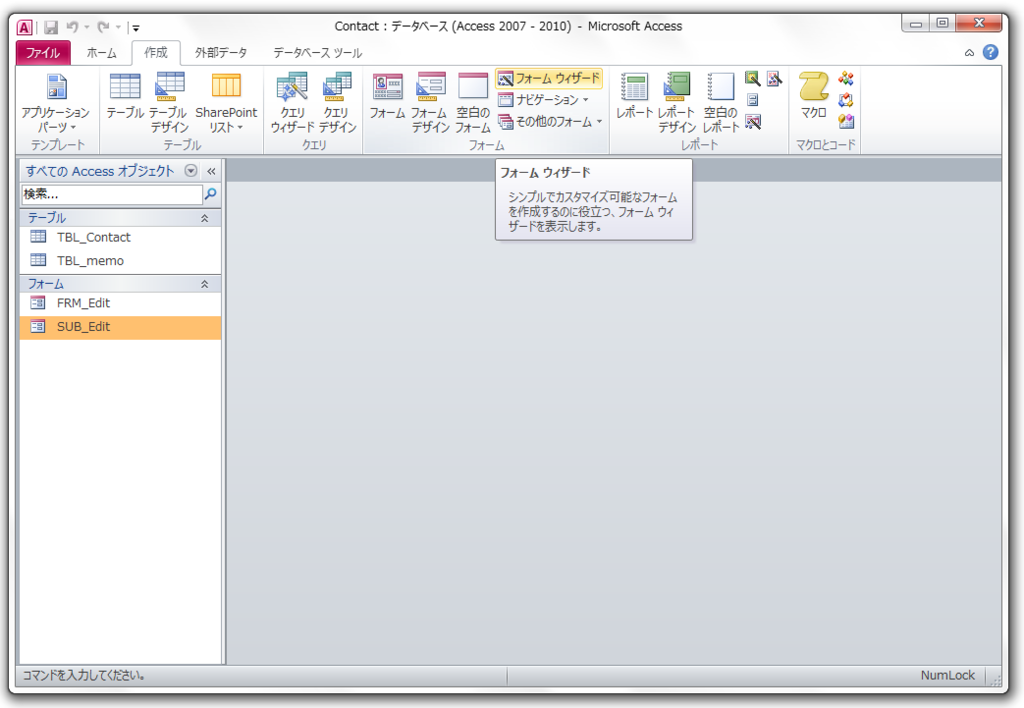Click the search magnifier icon
The image size is (1024, 708).
pyautogui.click(x=211, y=194)
